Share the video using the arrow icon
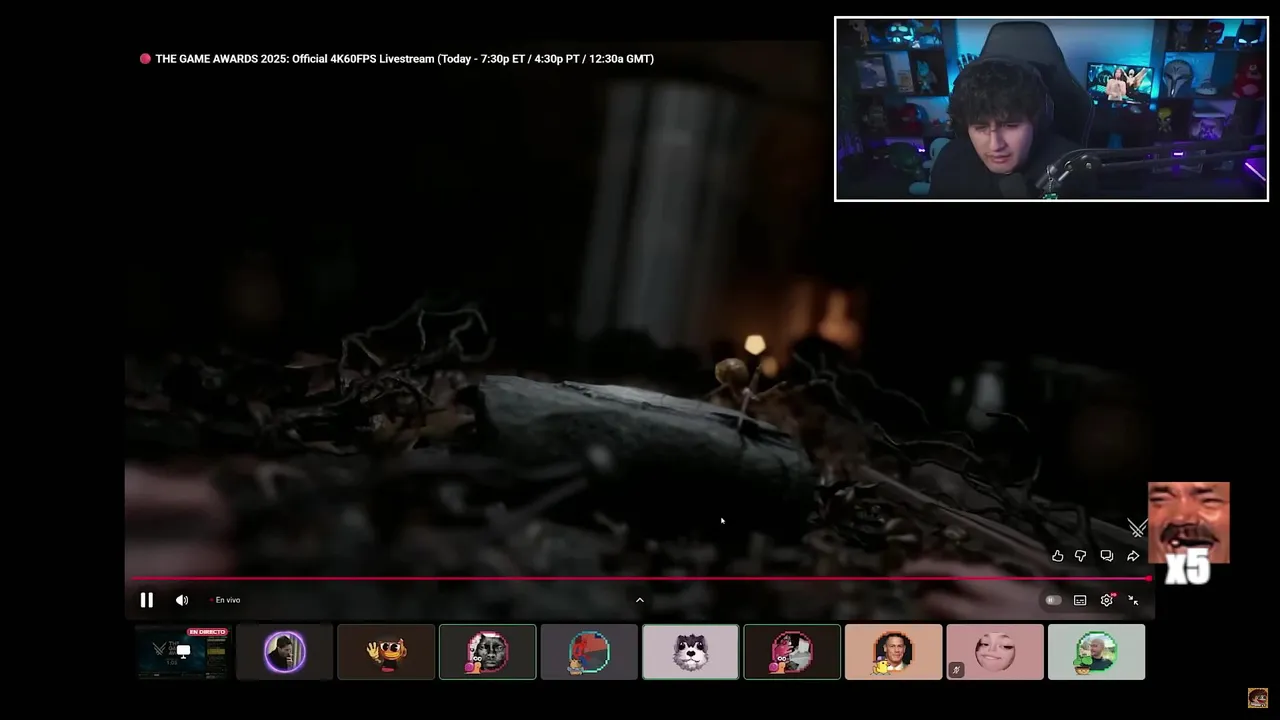1280x720 pixels. 1133,556
